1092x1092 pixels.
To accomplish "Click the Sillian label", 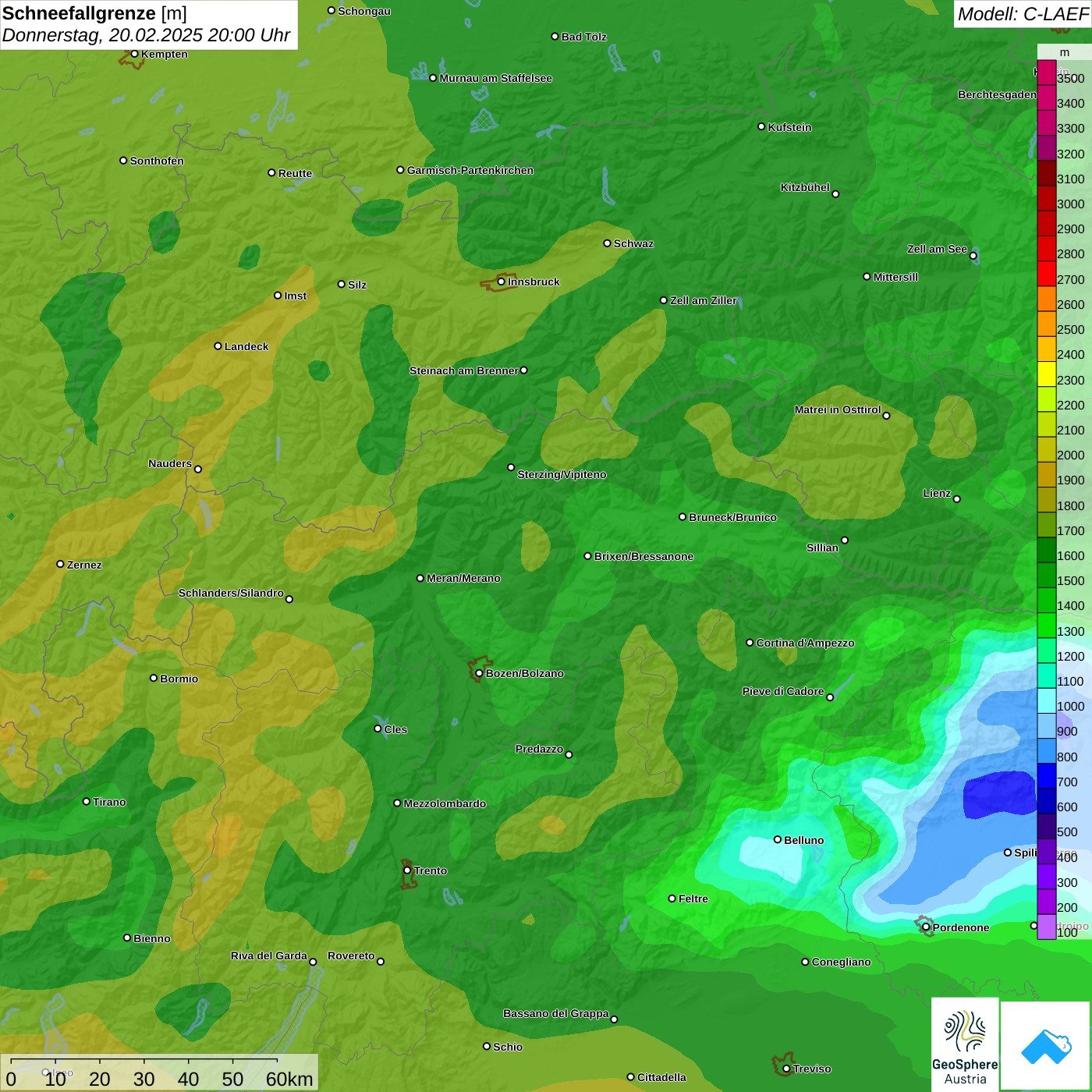I will click(822, 548).
